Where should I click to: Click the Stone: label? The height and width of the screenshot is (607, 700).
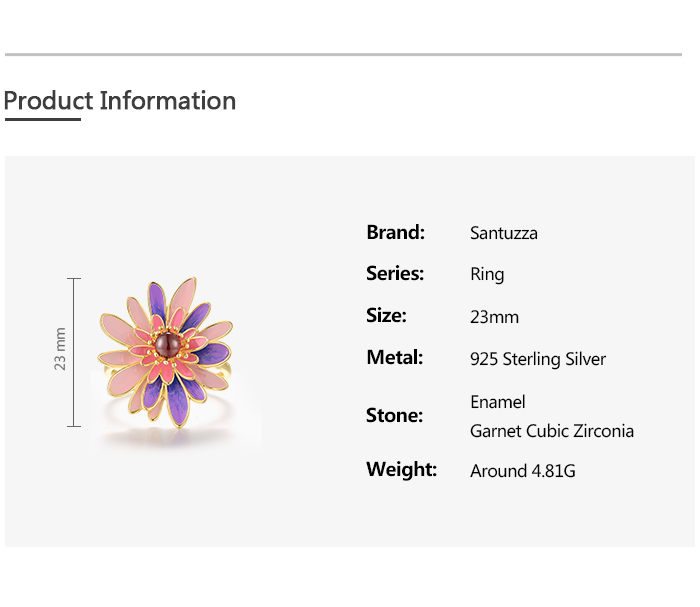click(x=394, y=415)
